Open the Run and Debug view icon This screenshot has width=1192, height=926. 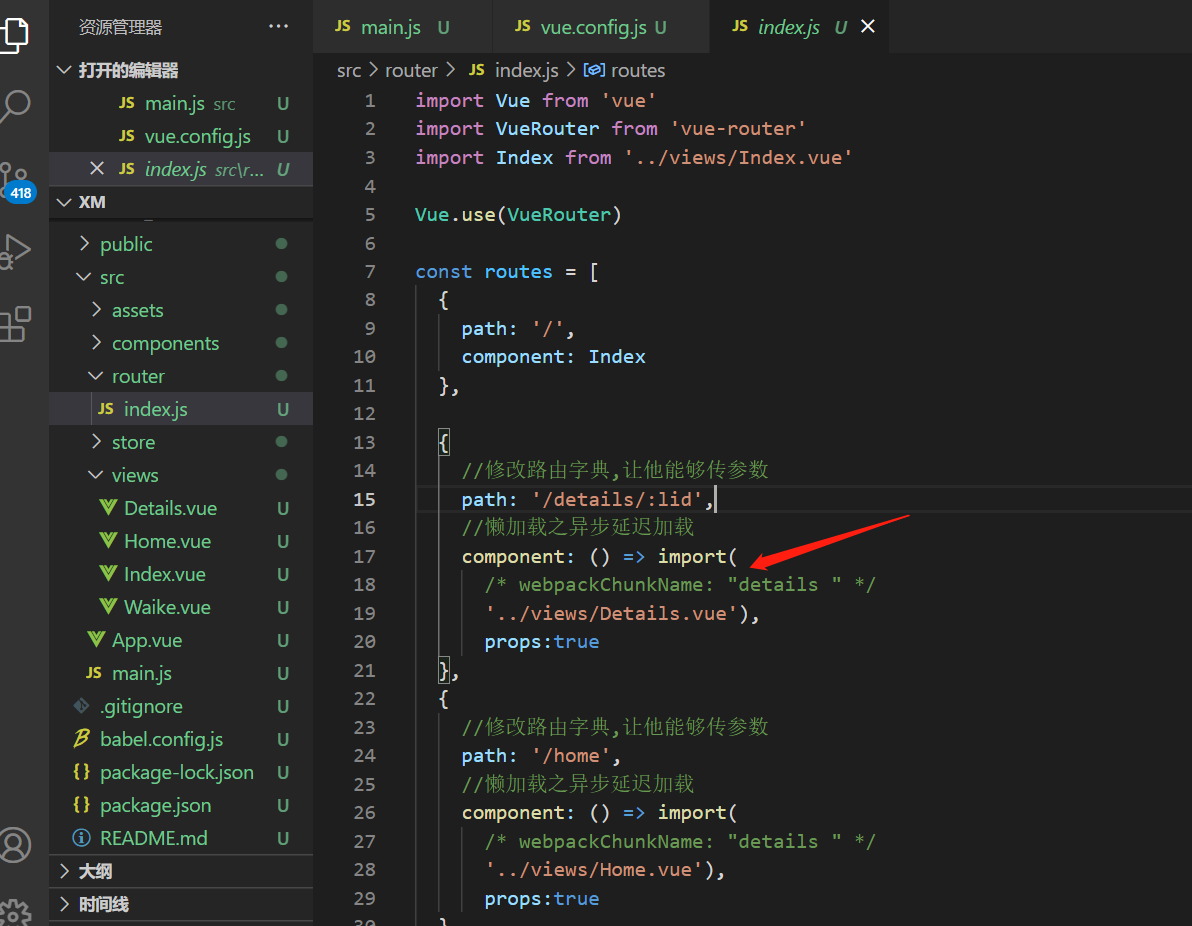point(15,251)
